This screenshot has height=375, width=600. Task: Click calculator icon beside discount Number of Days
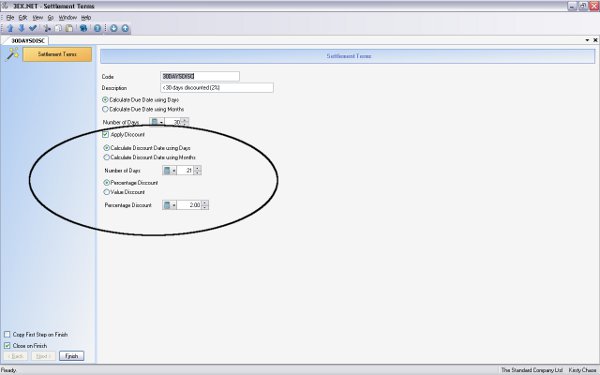(x=167, y=170)
